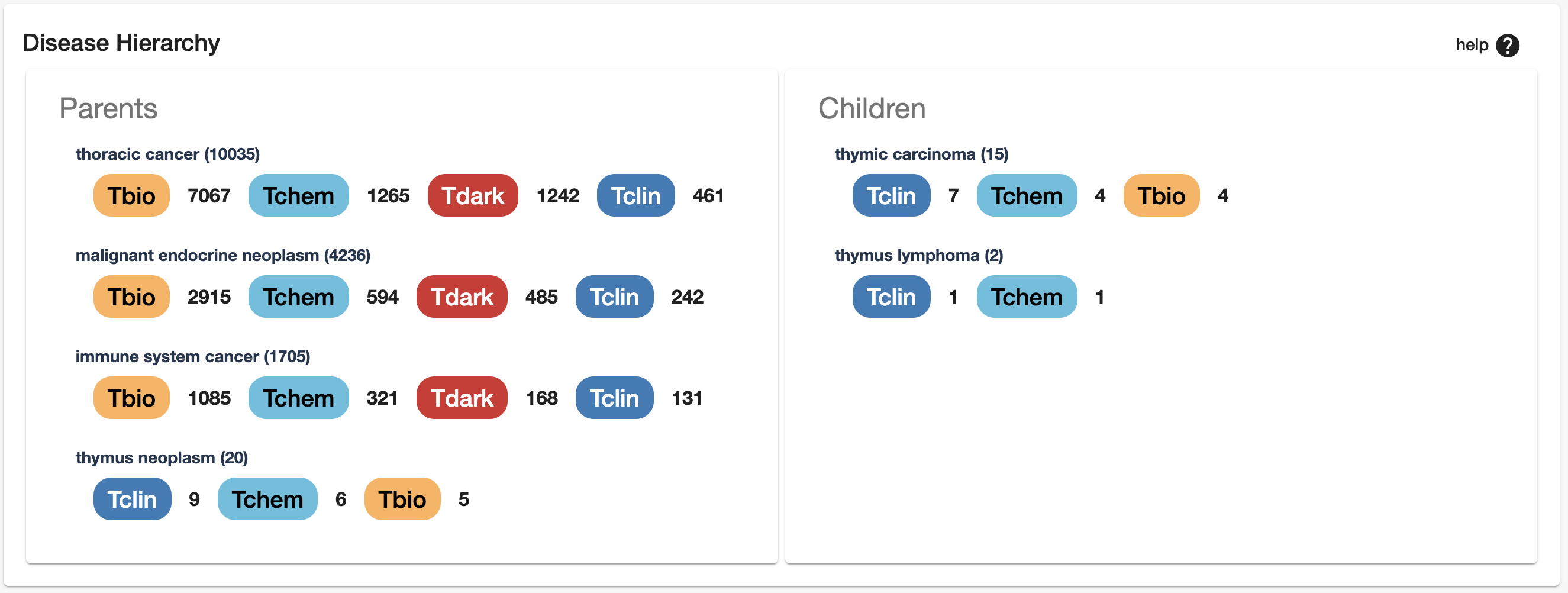Click the Tclin badge under thymus neoplasm
This screenshot has height=593, width=1568.
132,499
